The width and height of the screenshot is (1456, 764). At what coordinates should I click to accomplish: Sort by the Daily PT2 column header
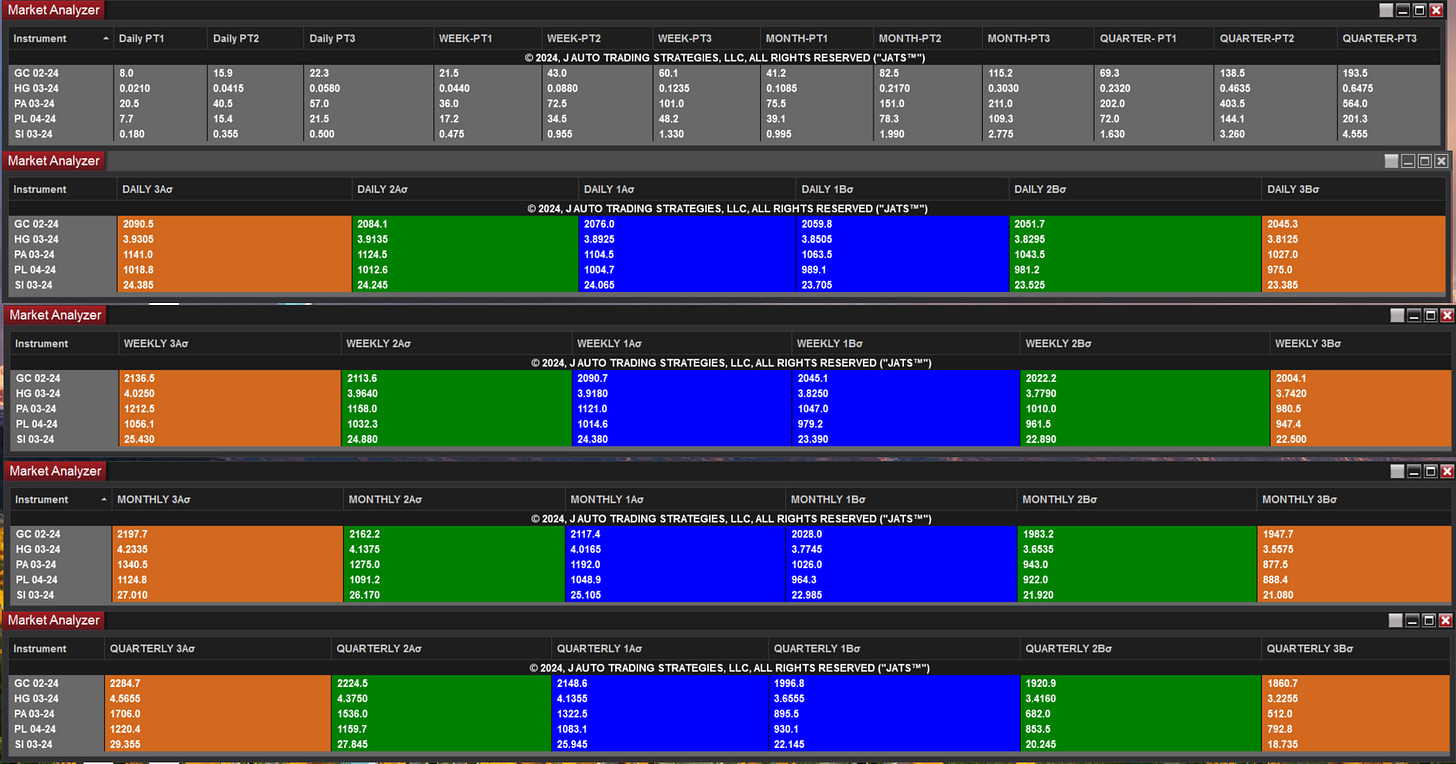pyautogui.click(x=254, y=38)
